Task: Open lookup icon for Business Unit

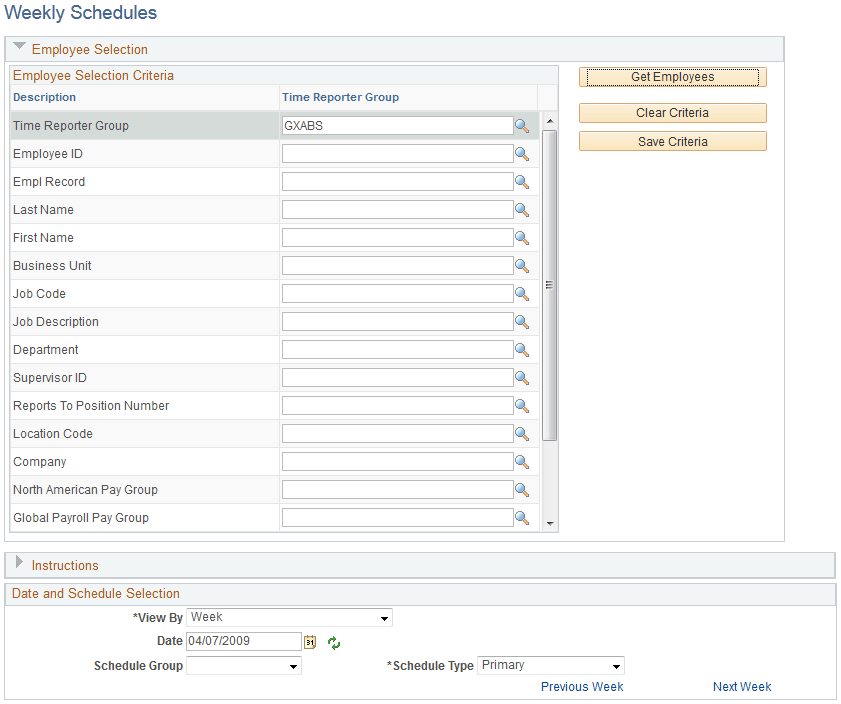Action: 522,266
